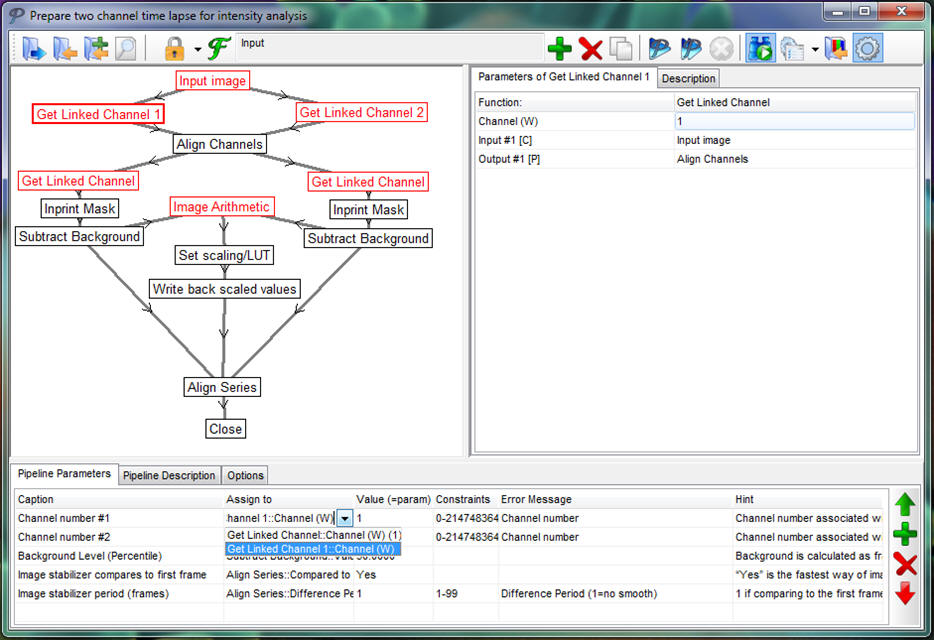Delete the pipeline parameter with the red X

point(905,564)
